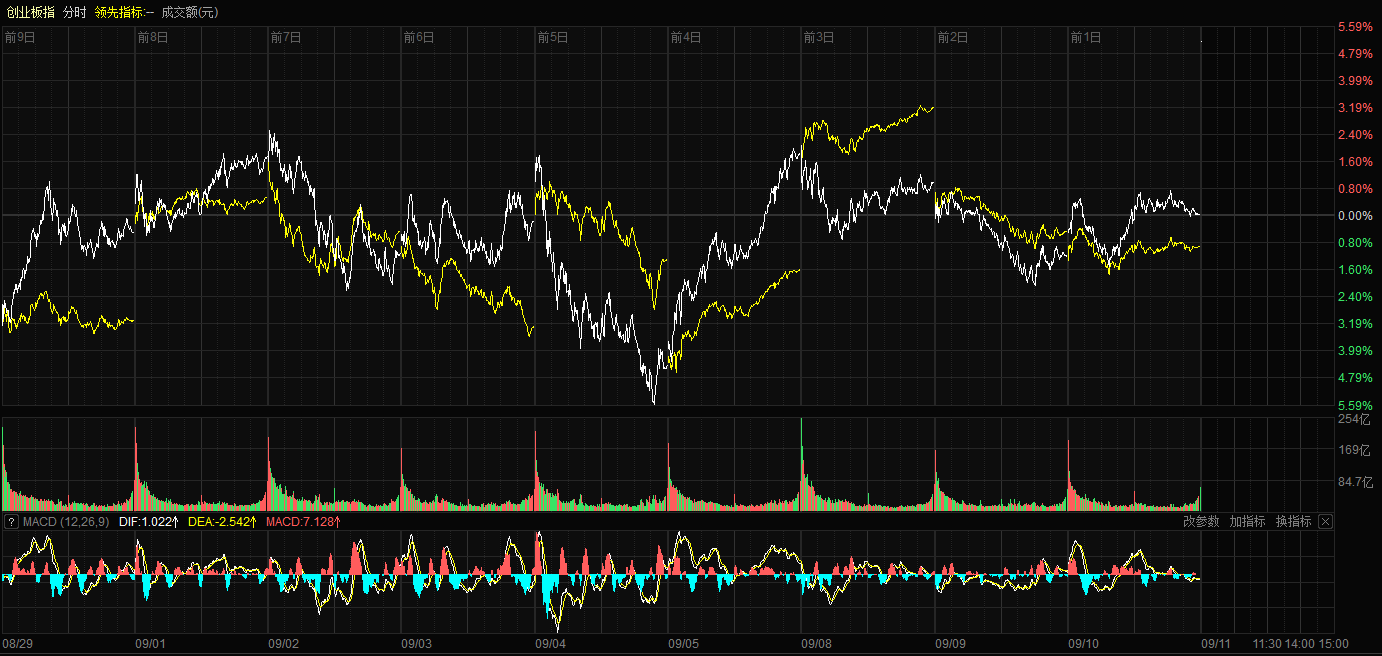Select the 创业板指 index title
This screenshot has width=1382, height=656.
click(x=30, y=12)
